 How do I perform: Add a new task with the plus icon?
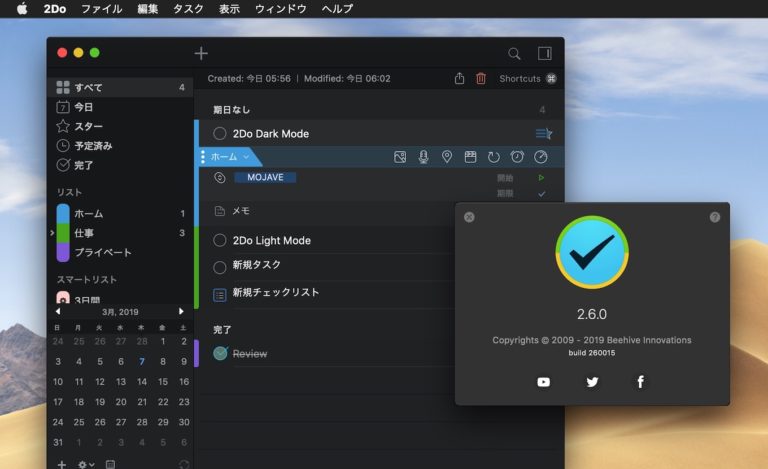tap(201, 53)
